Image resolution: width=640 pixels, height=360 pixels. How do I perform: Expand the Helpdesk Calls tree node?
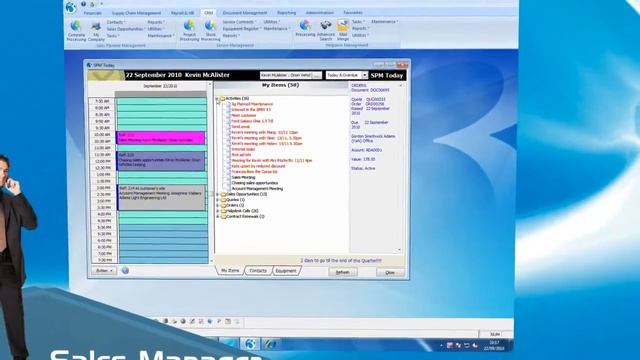(218, 211)
